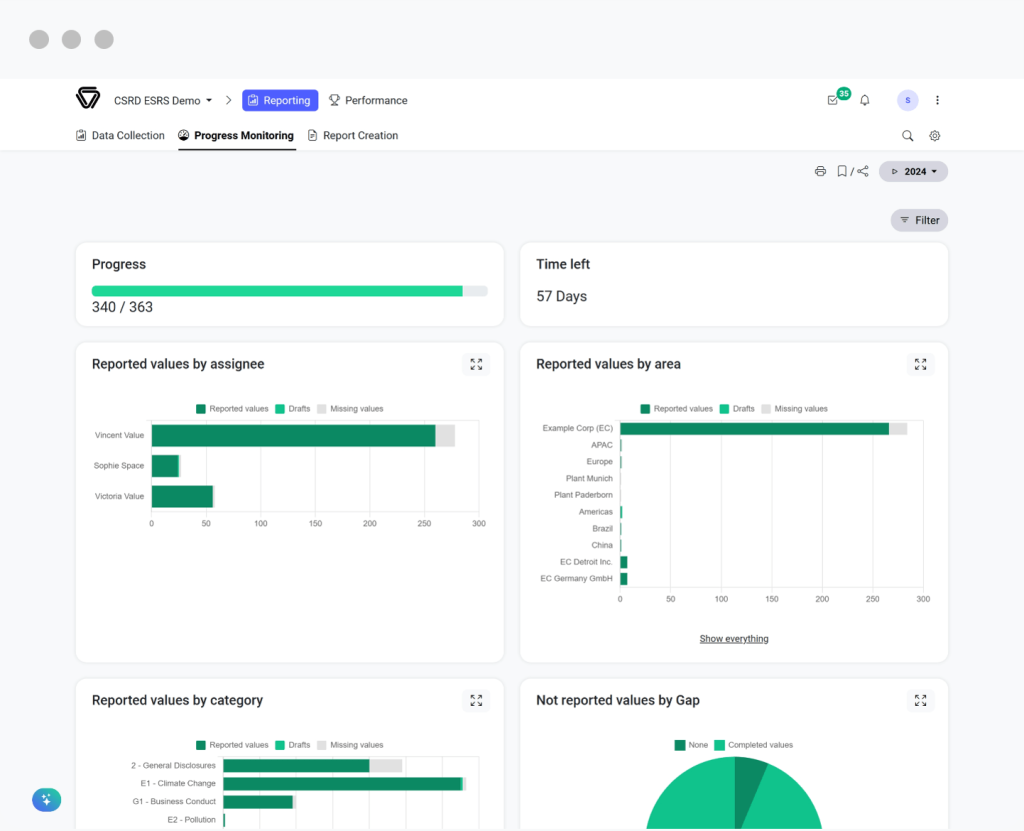The image size is (1024, 831).
Task: Click 'China' label in area chart
Action: coord(601,546)
